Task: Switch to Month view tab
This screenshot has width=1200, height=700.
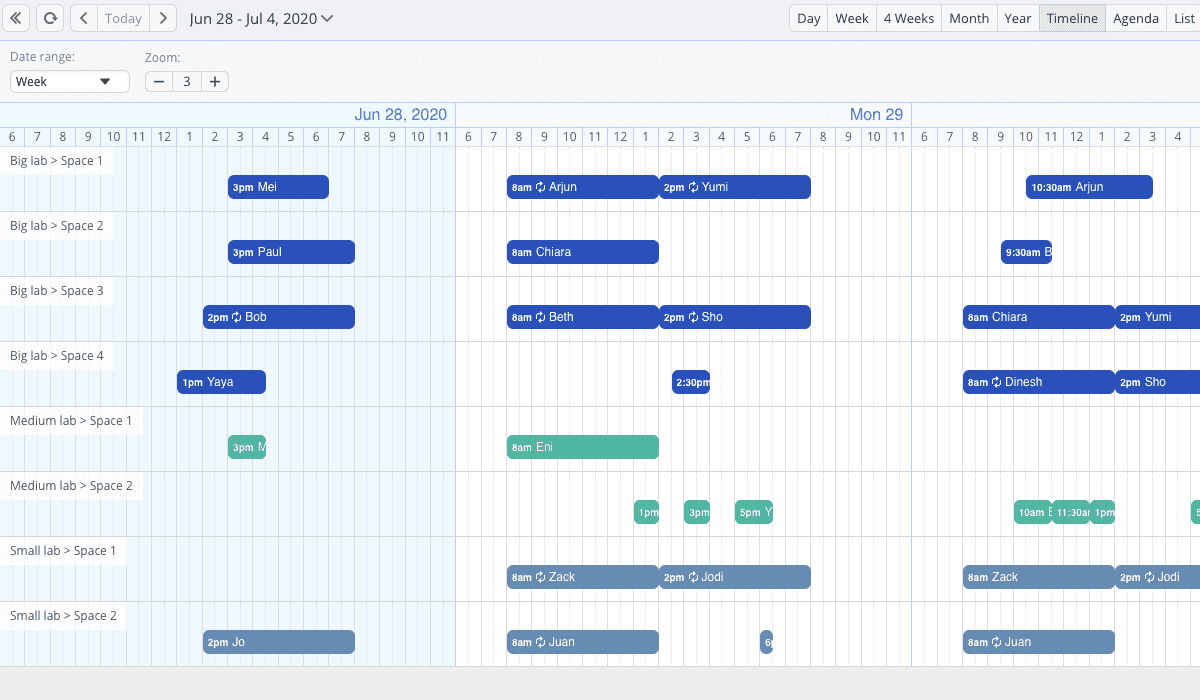Action: point(968,18)
